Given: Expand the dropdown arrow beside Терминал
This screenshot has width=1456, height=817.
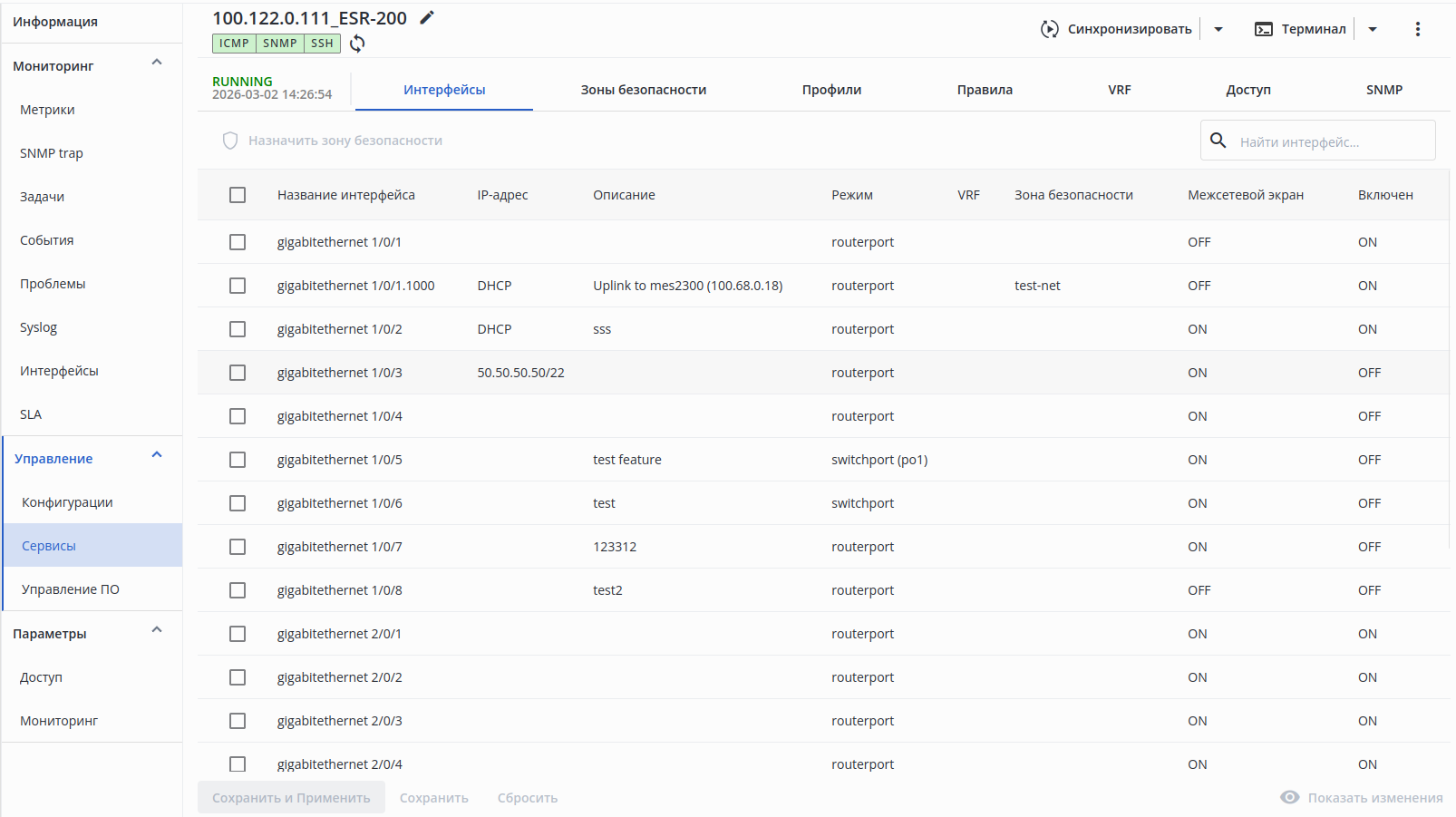Looking at the screenshot, I should pyautogui.click(x=1373, y=29).
